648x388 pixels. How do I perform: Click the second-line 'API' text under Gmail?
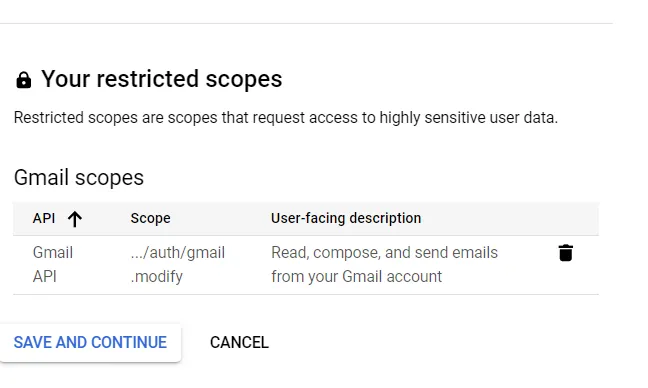point(45,276)
